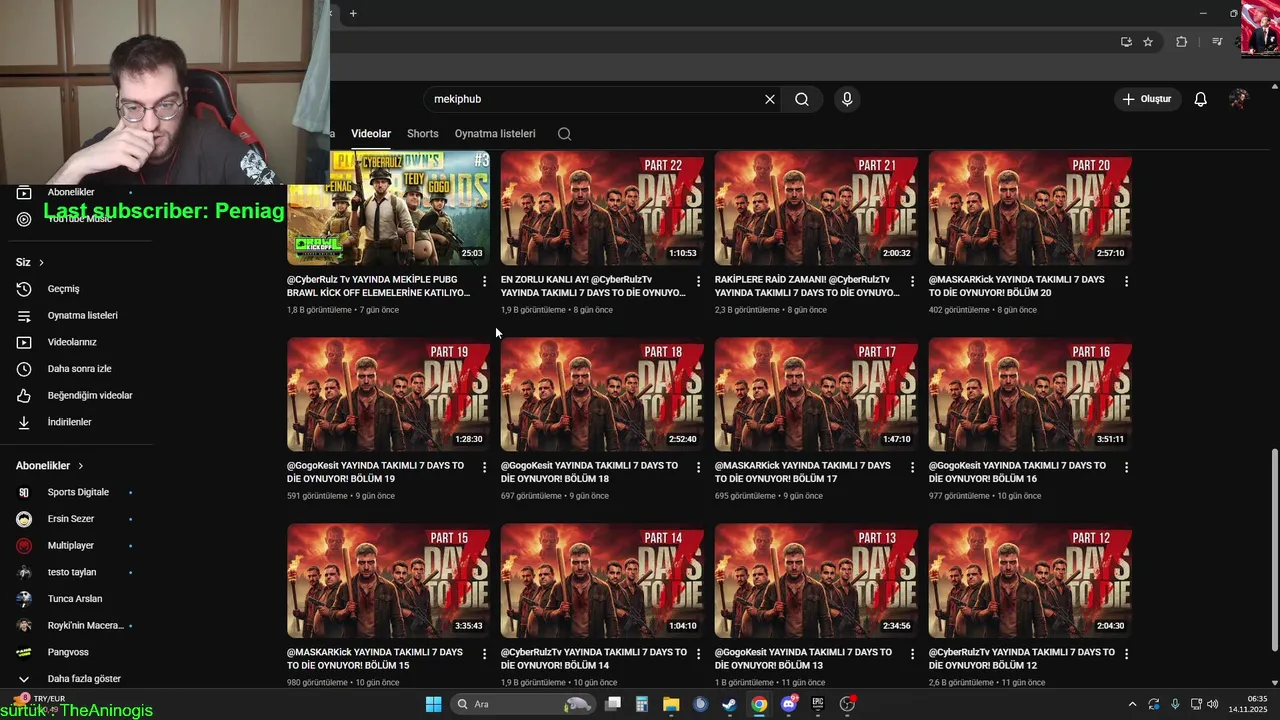Image resolution: width=1280 pixels, height=720 pixels.
Task: Open Discord from taskbar
Action: [x=789, y=704]
